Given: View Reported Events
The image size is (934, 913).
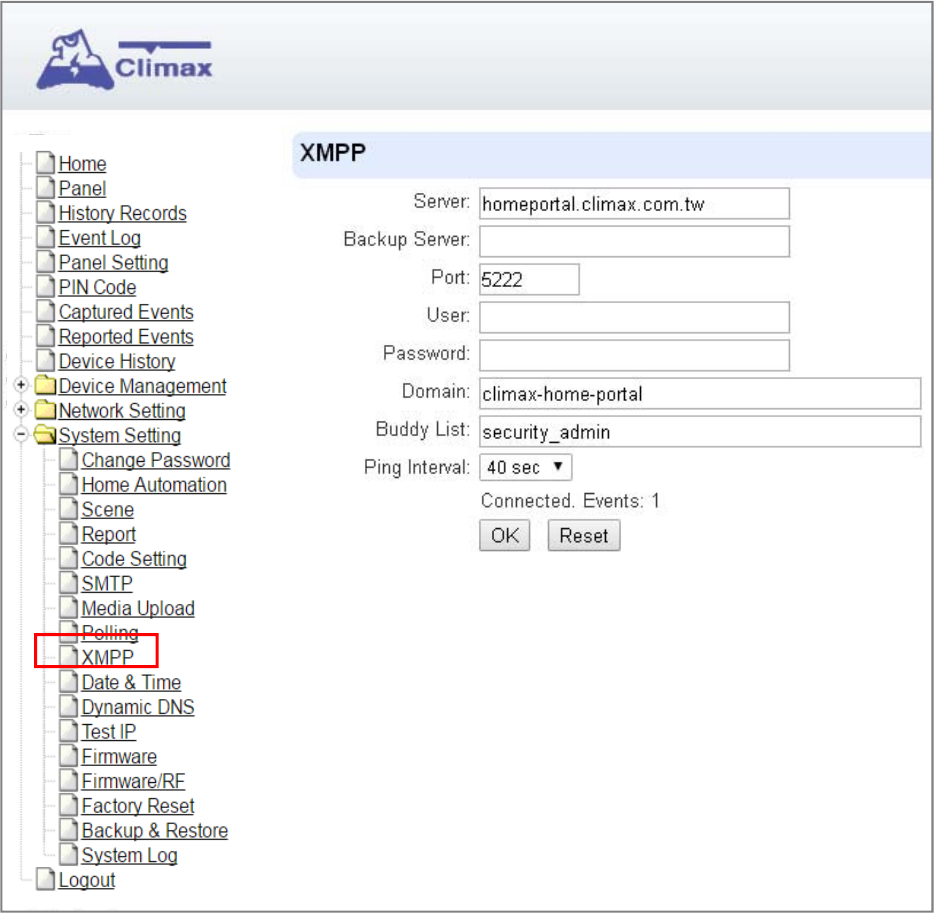Looking at the screenshot, I should (x=126, y=337).
